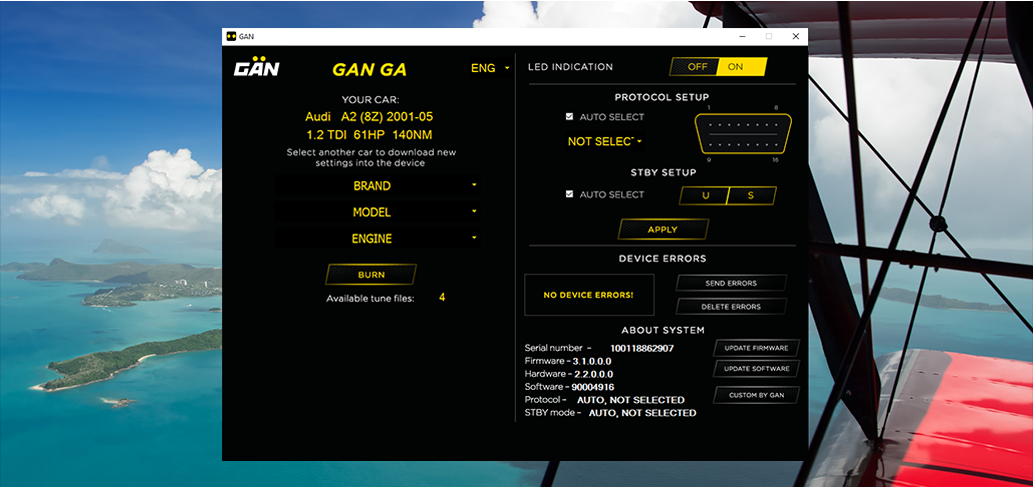Expand the MODEL dropdown
This screenshot has width=1034, height=488.
(377, 212)
